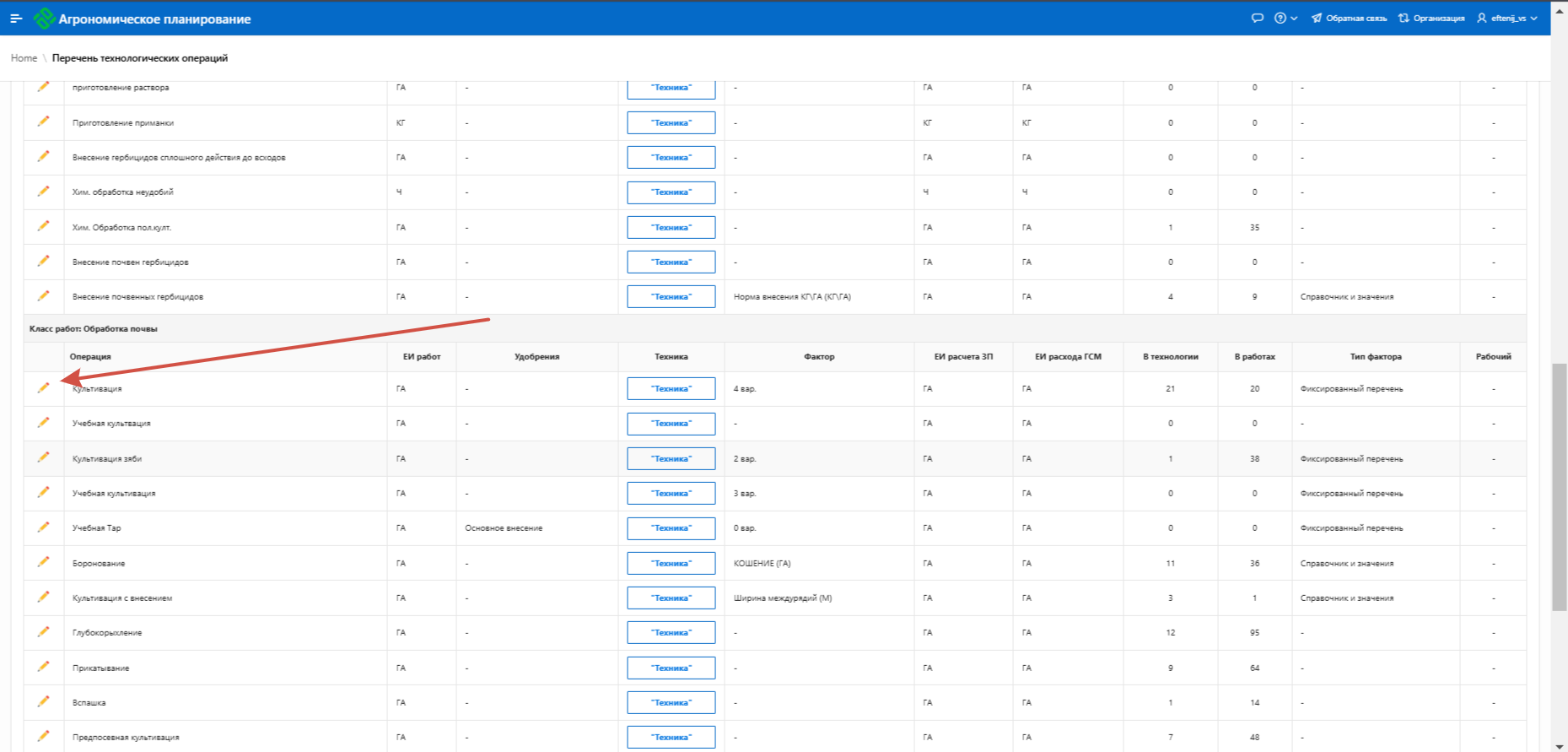Edit the Прикатывание operation

(x=43, y=667)
